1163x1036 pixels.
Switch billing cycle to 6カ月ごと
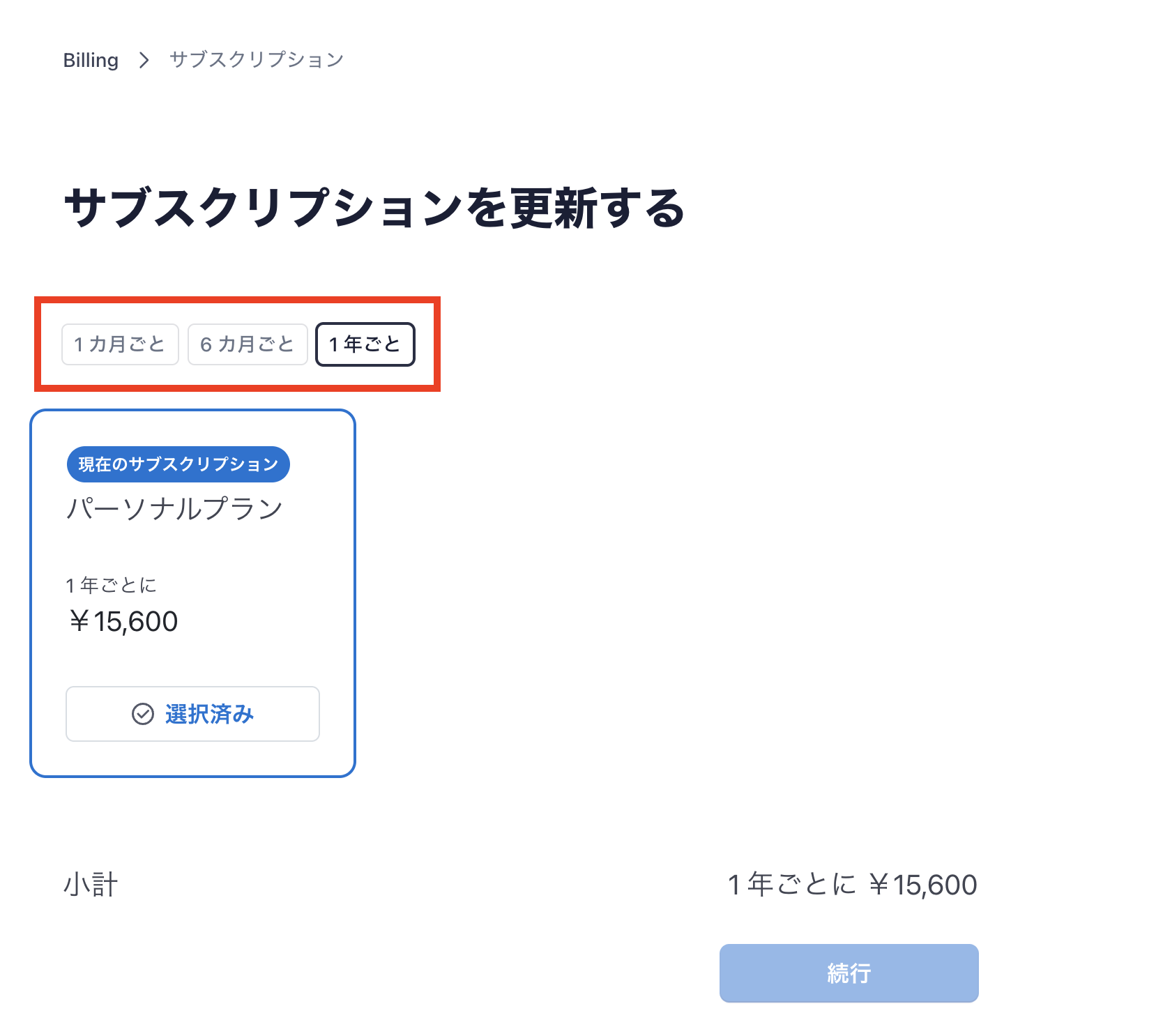(248, 344)
